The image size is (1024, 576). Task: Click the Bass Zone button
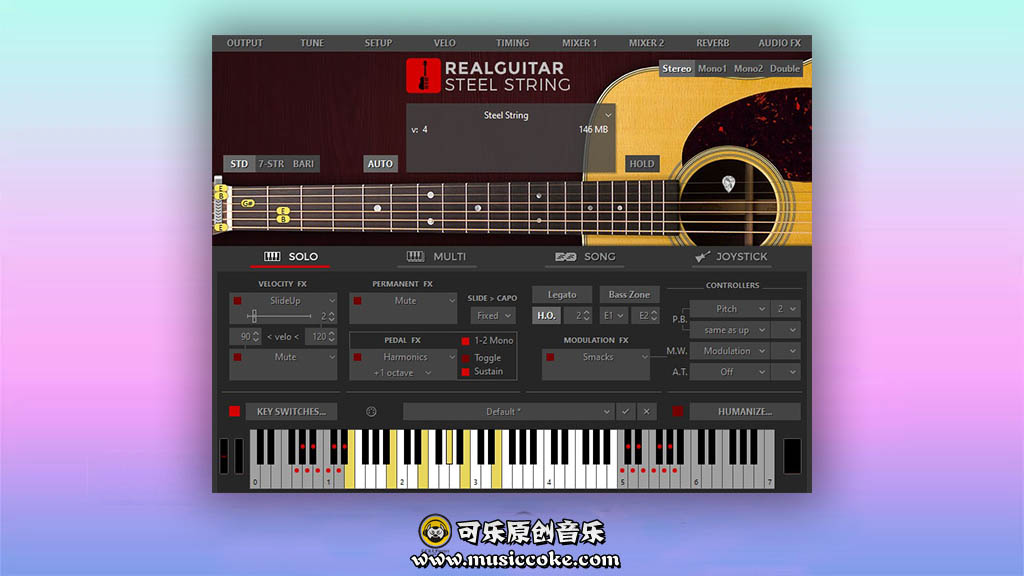[x=630, y=295]
